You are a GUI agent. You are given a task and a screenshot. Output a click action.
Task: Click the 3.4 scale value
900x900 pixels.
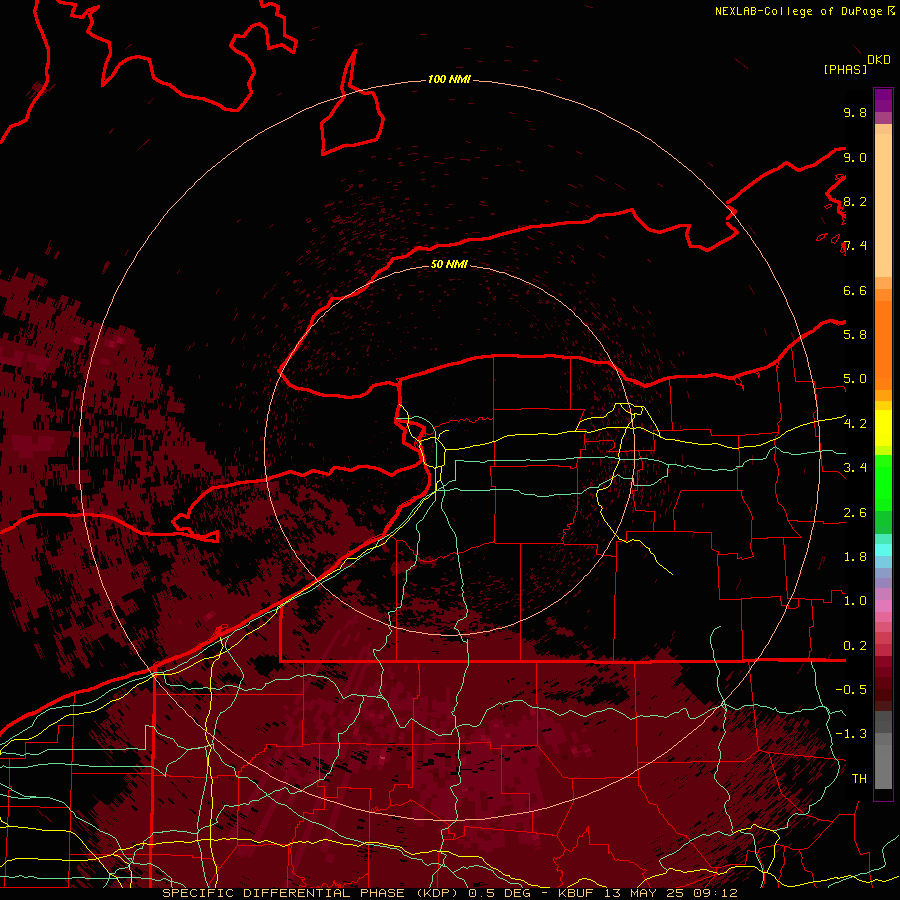click(855, 468)
